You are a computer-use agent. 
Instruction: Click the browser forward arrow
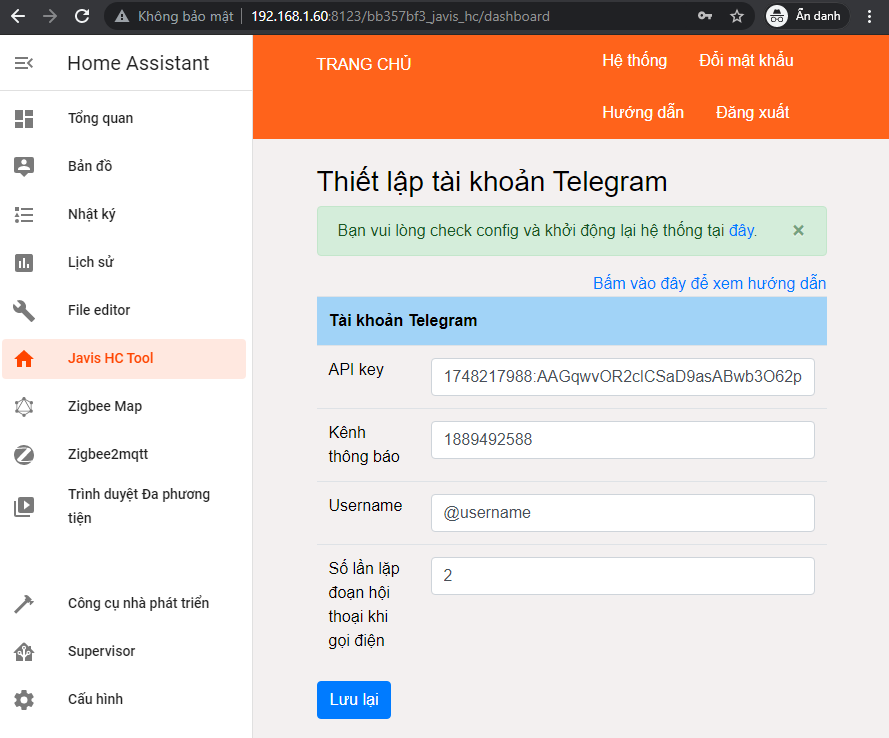[50, 16]
